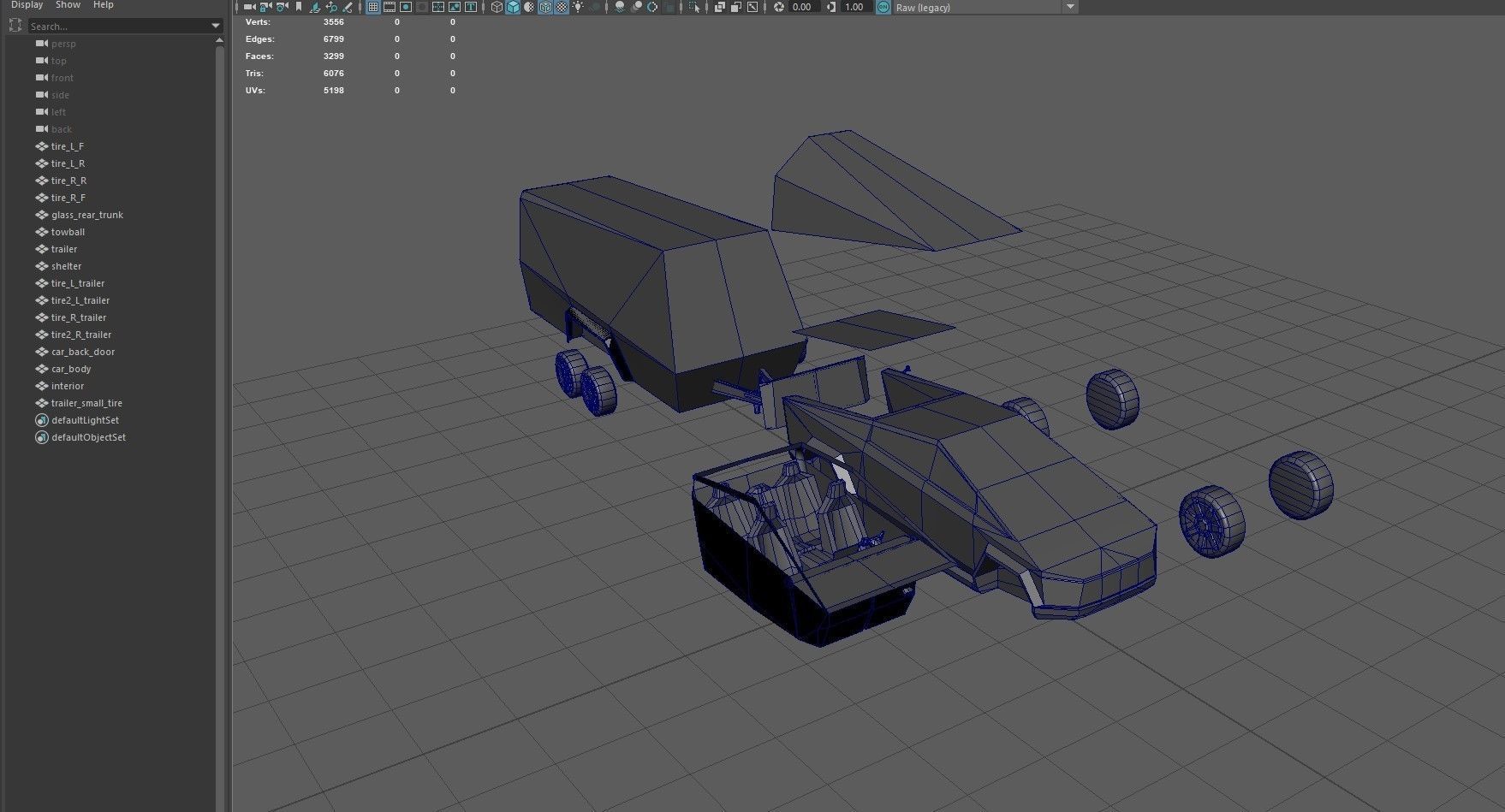The image size is (1505, 812).
Task: Click the Gamma reset icon
Action: (831, 7)
